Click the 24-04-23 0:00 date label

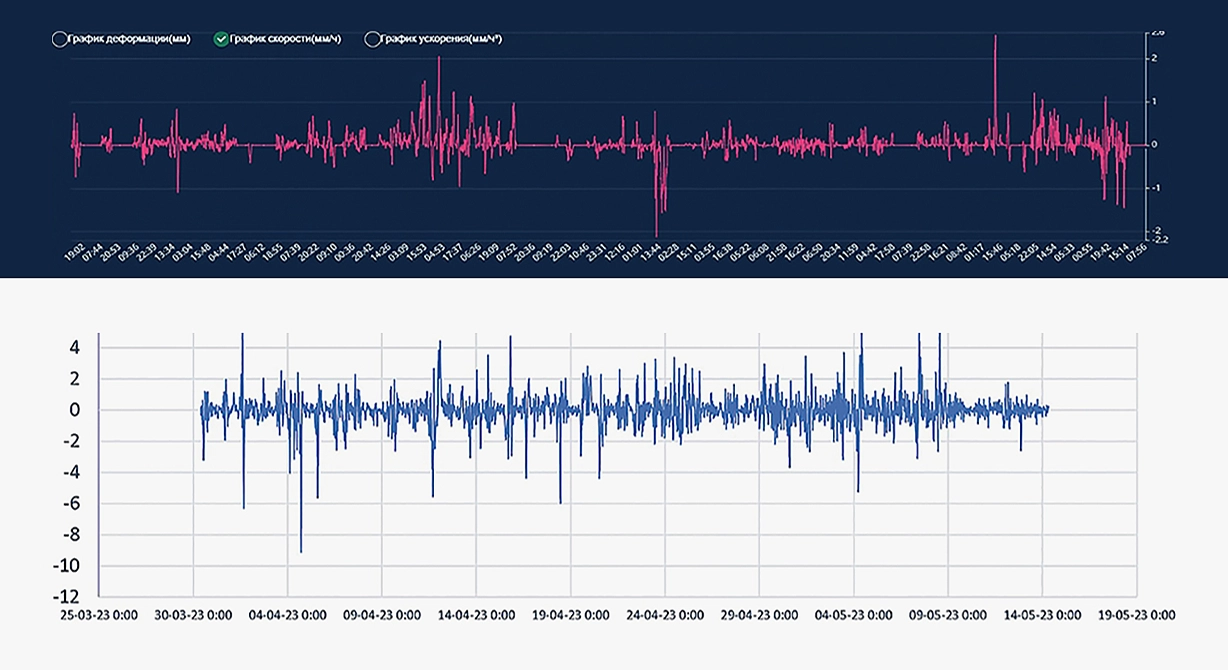click(664, 614)
